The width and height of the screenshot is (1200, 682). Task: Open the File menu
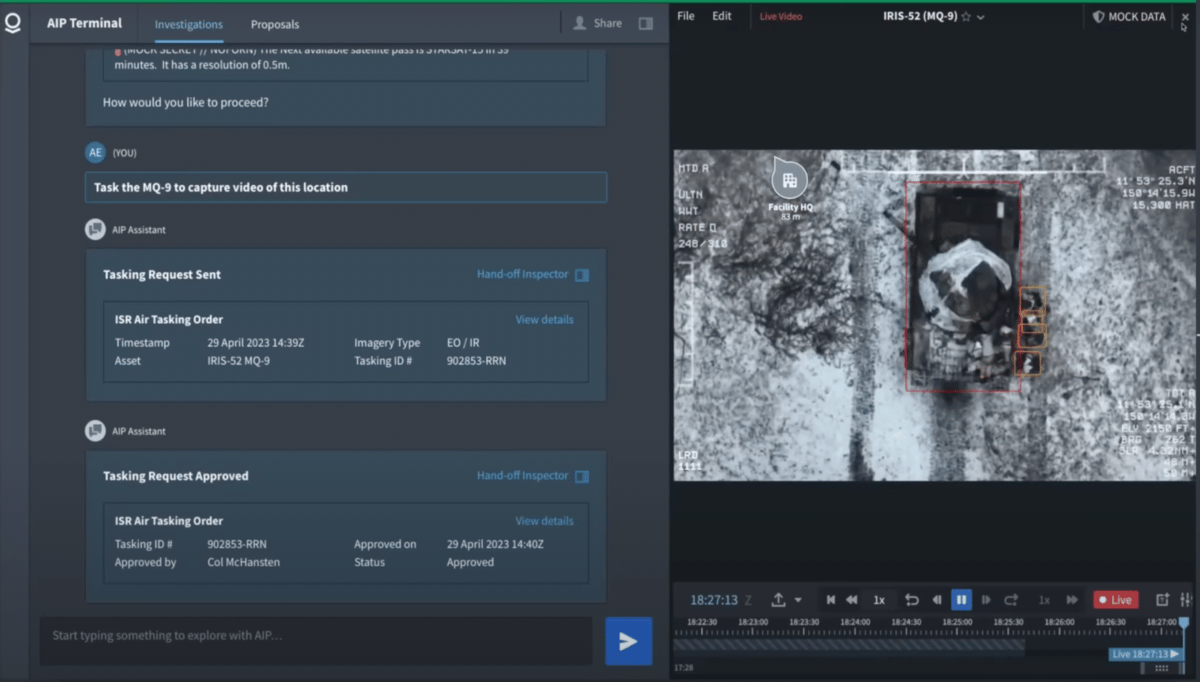coord(686,16)
